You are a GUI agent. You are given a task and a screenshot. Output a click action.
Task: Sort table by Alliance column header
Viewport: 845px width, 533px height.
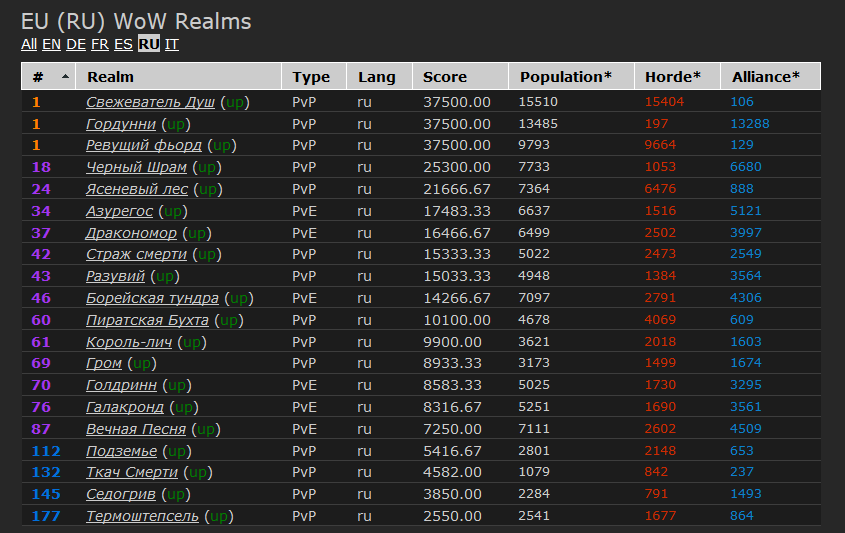click(771, 77)
